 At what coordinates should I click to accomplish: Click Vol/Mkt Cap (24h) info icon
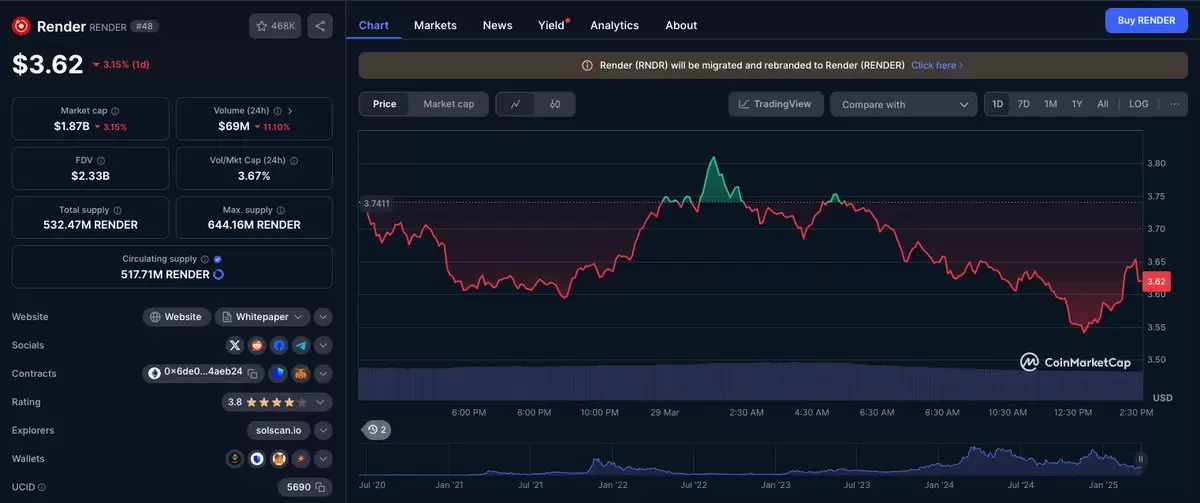294,160
